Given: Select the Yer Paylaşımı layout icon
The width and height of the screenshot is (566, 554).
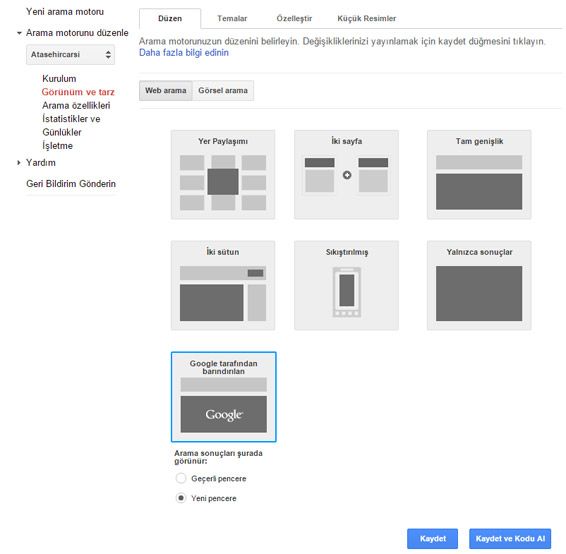Looking at the screenshot, I should 223,175.
